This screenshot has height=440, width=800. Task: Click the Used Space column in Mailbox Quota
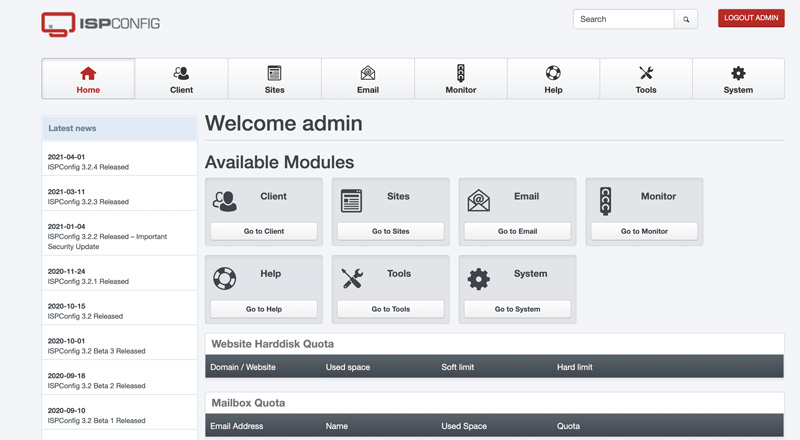(464, 426)
